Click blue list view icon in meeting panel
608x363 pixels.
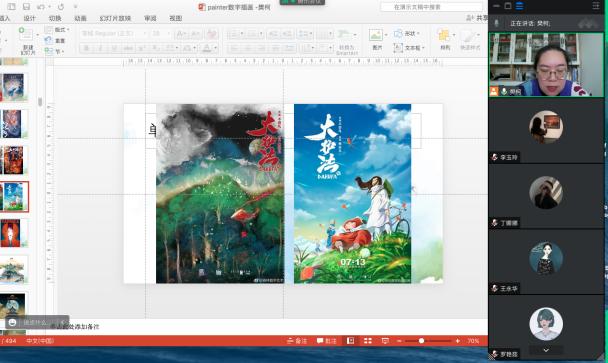[x=520, y=6]
